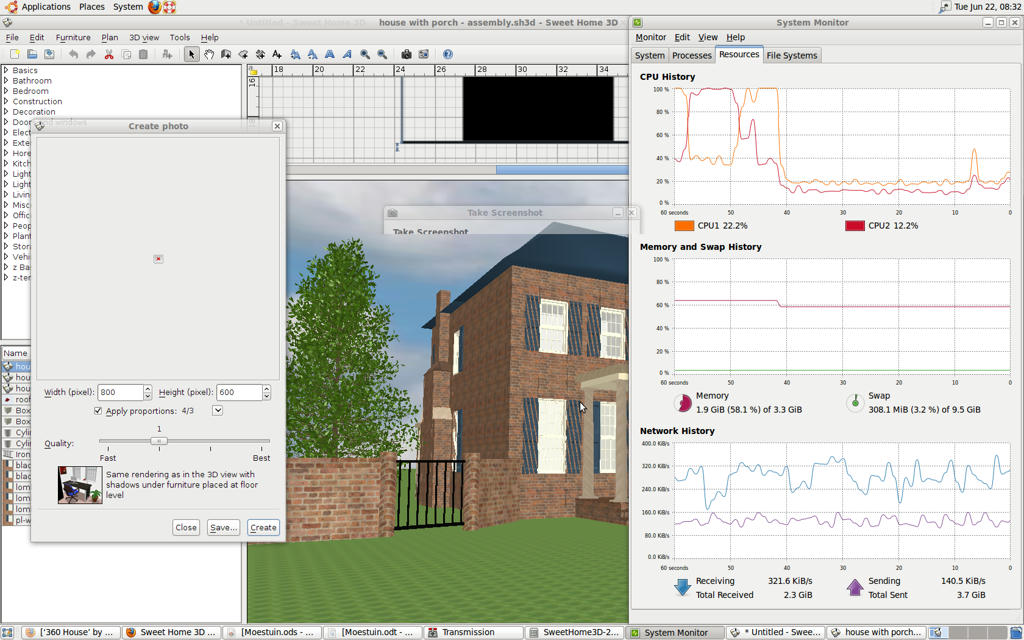Click the New home toolbar icon
This screenshot has width=1024, height=640.
tap(14, 54)
